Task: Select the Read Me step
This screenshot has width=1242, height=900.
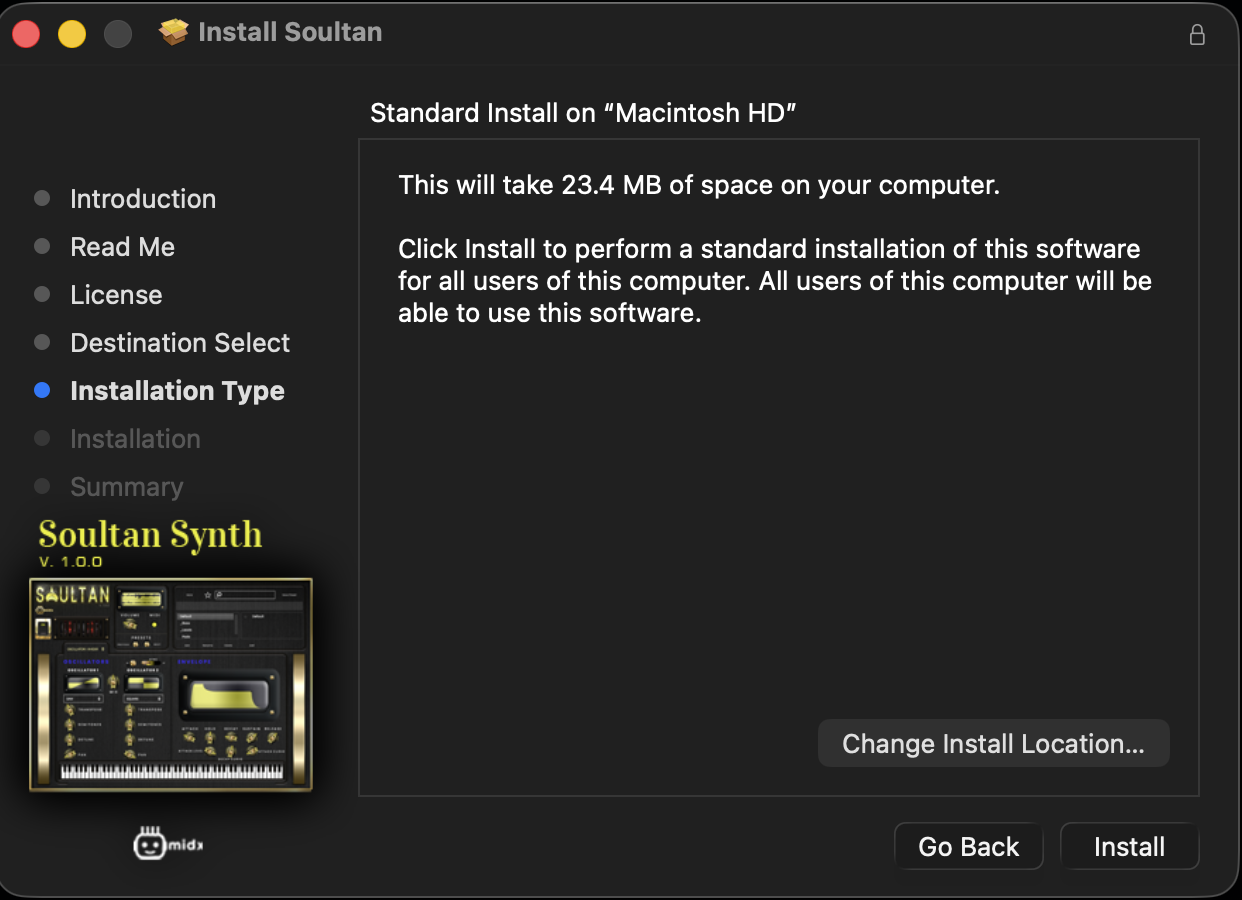Action: 122,247
